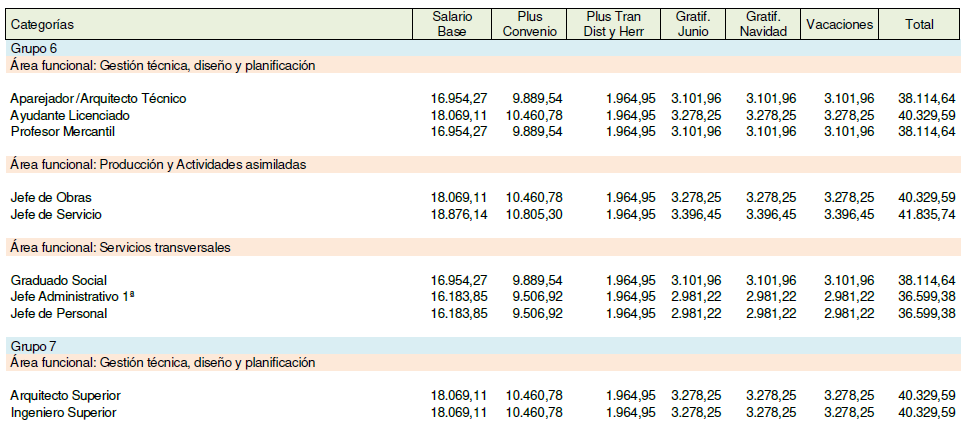Click Jefe Administrativo 1ª salary 16.183,85

pyautogui.click(x=459, y=297)
